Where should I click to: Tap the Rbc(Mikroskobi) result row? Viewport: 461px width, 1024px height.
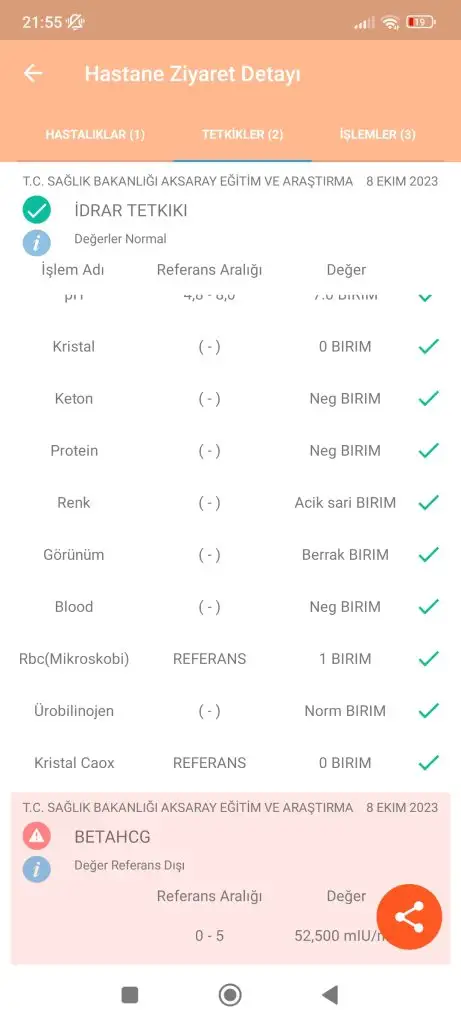[x=230, y=659]
